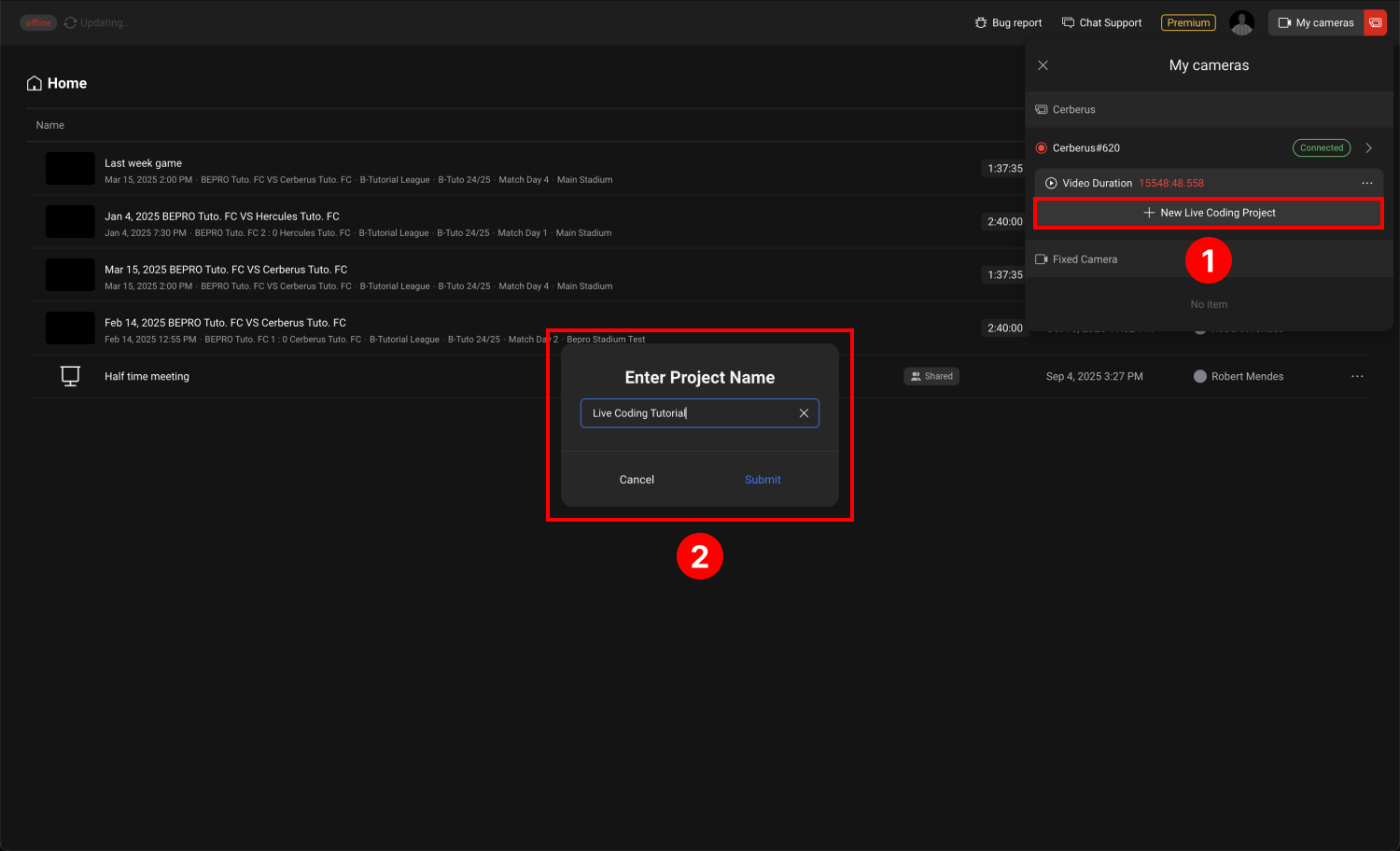Click the Premium badge

(1188, 22)
